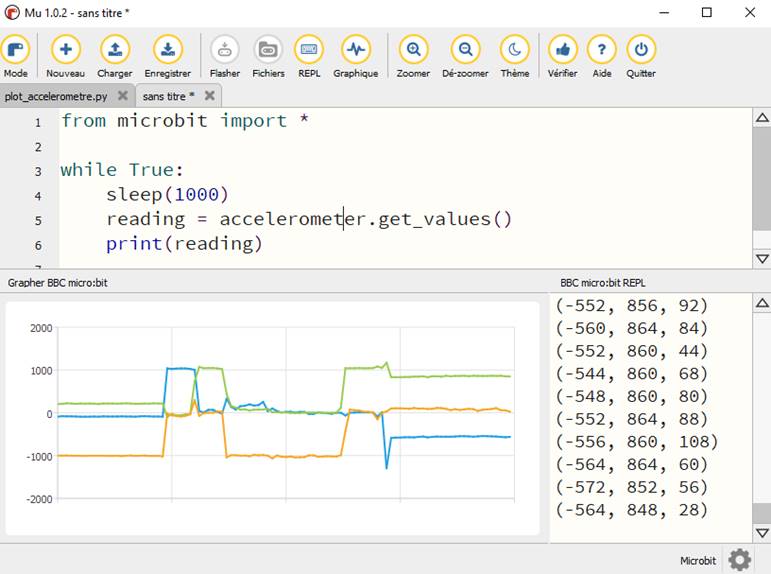Click the 'while True:' code line
The width and height of the screenshot is (771, 574).
122,170
